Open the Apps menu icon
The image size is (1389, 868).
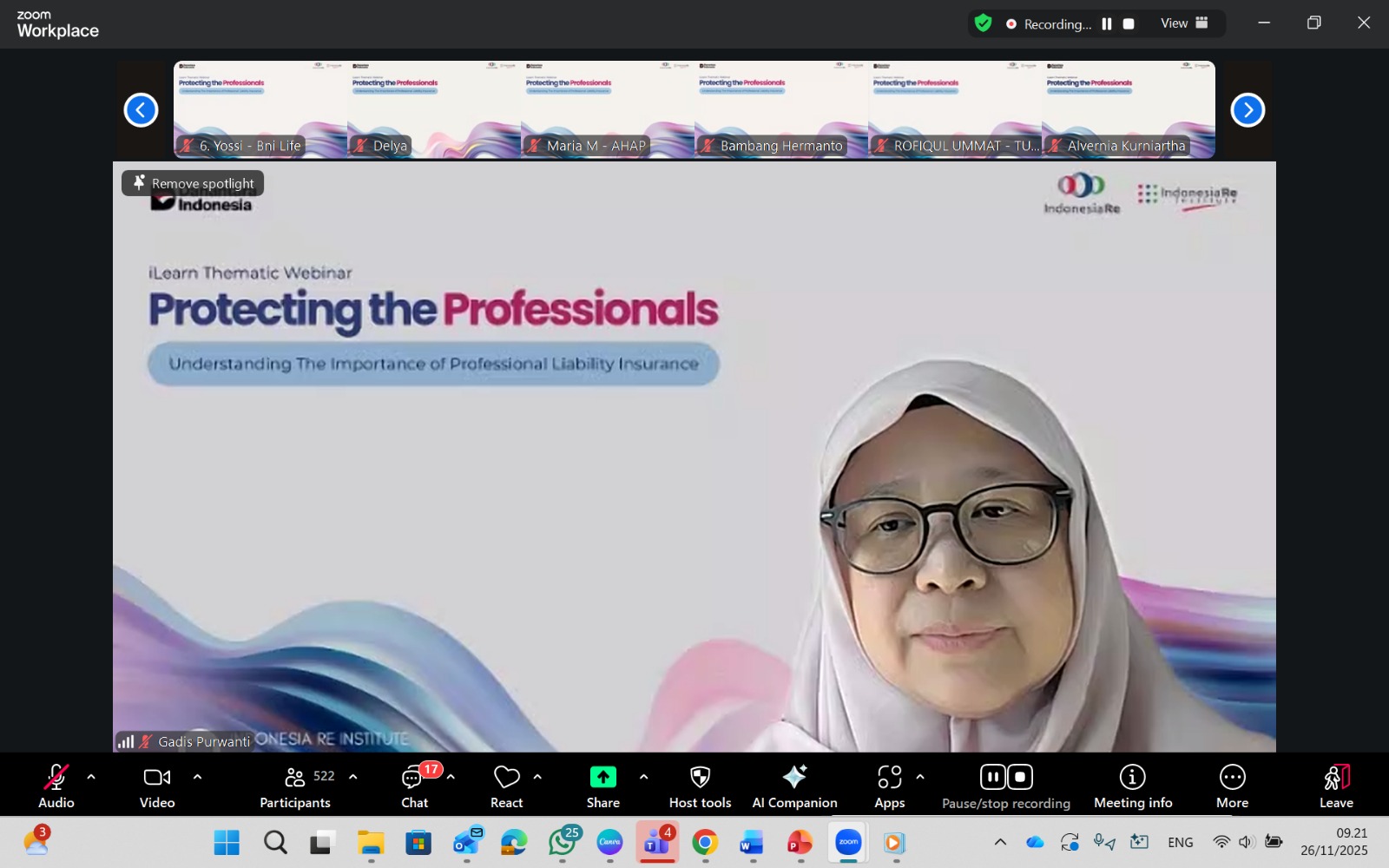889,777
